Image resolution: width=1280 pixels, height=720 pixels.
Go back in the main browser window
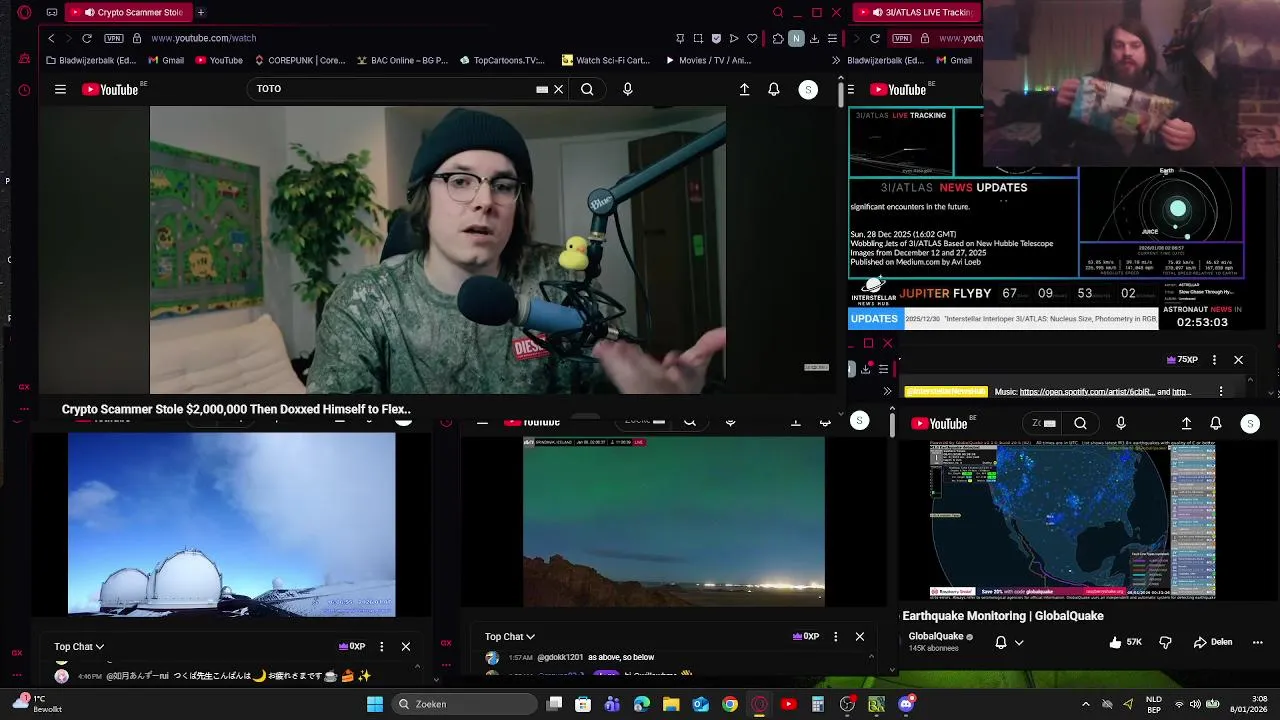tap(51, 38)
